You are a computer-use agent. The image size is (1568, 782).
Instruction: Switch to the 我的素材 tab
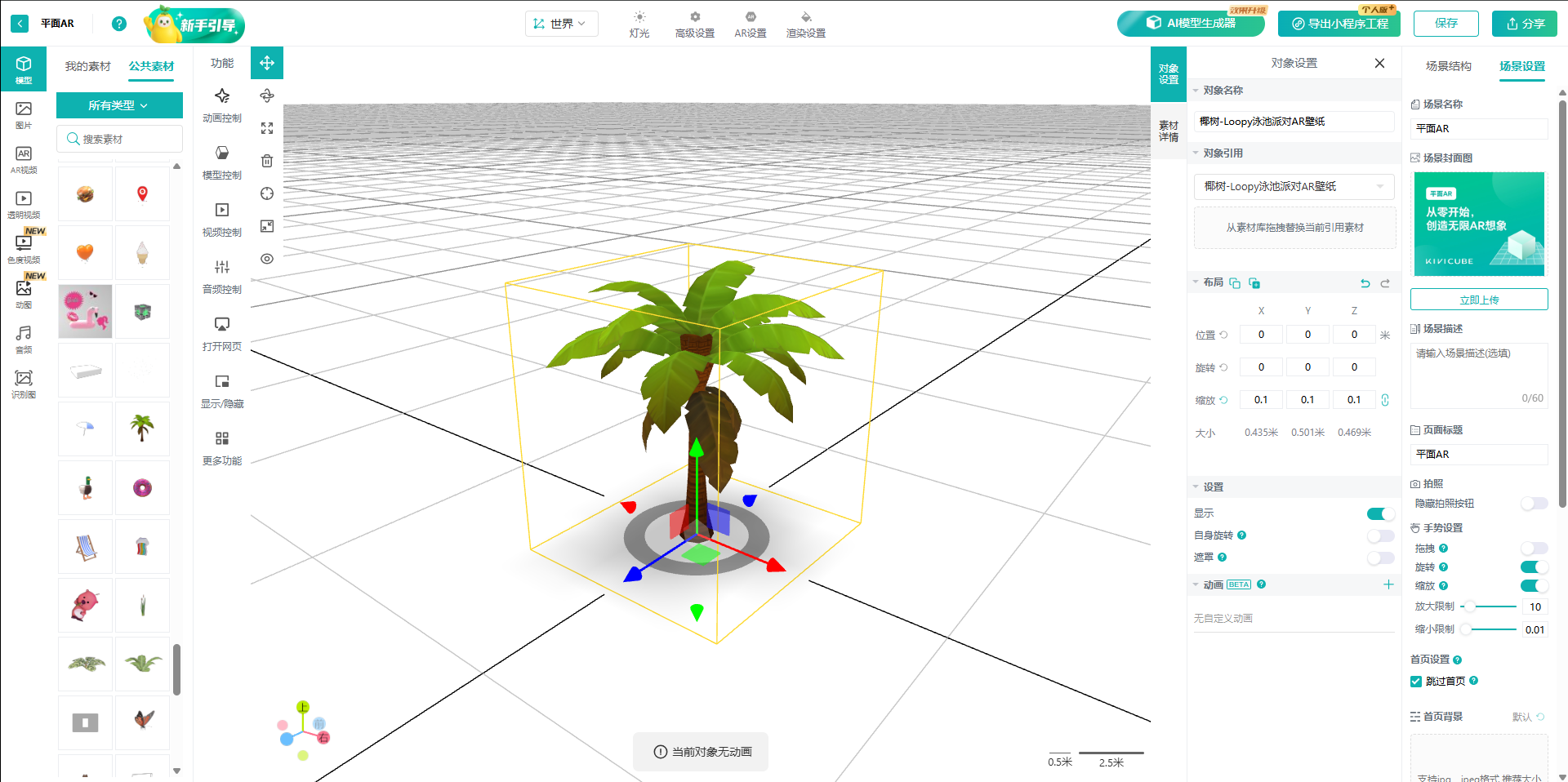point(87,66)
